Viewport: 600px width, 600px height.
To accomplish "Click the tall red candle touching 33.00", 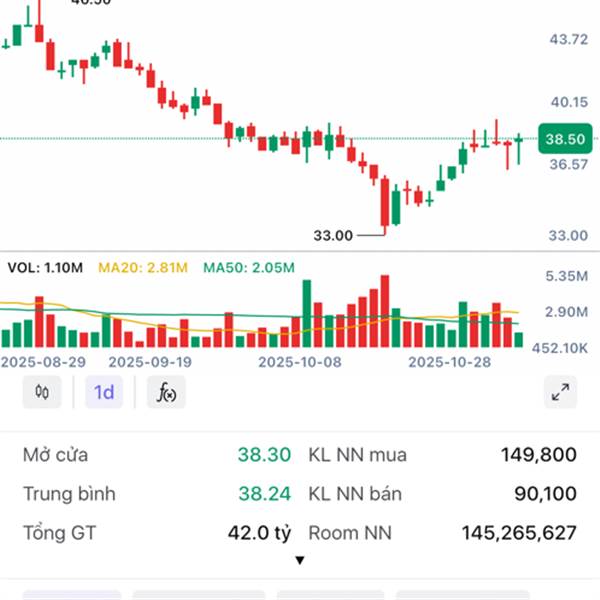I will (x=385, y=203).
